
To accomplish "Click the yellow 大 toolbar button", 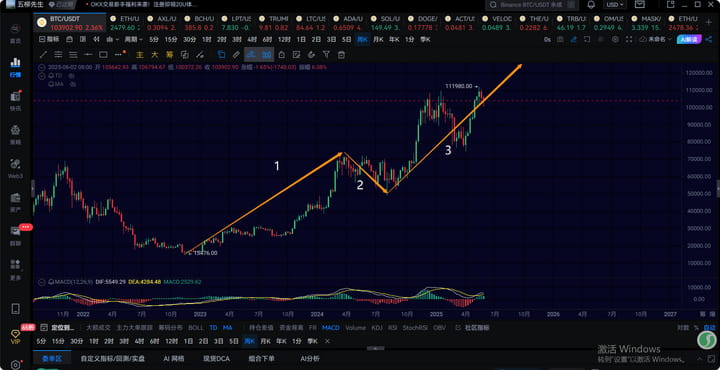I will pos(155,55).
